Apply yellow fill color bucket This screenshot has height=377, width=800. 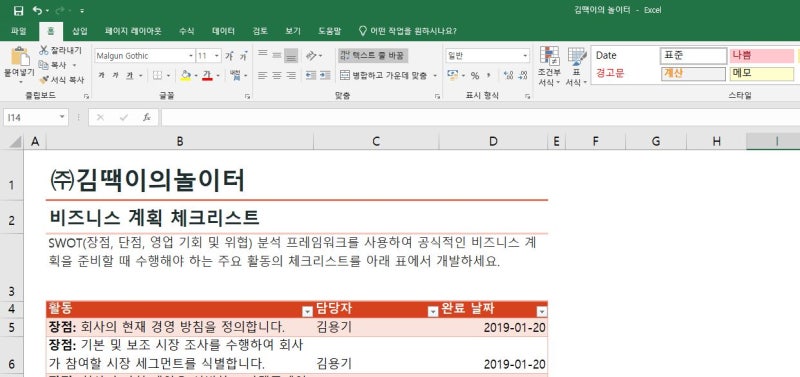pyautogui.click(x=185, y=76)
